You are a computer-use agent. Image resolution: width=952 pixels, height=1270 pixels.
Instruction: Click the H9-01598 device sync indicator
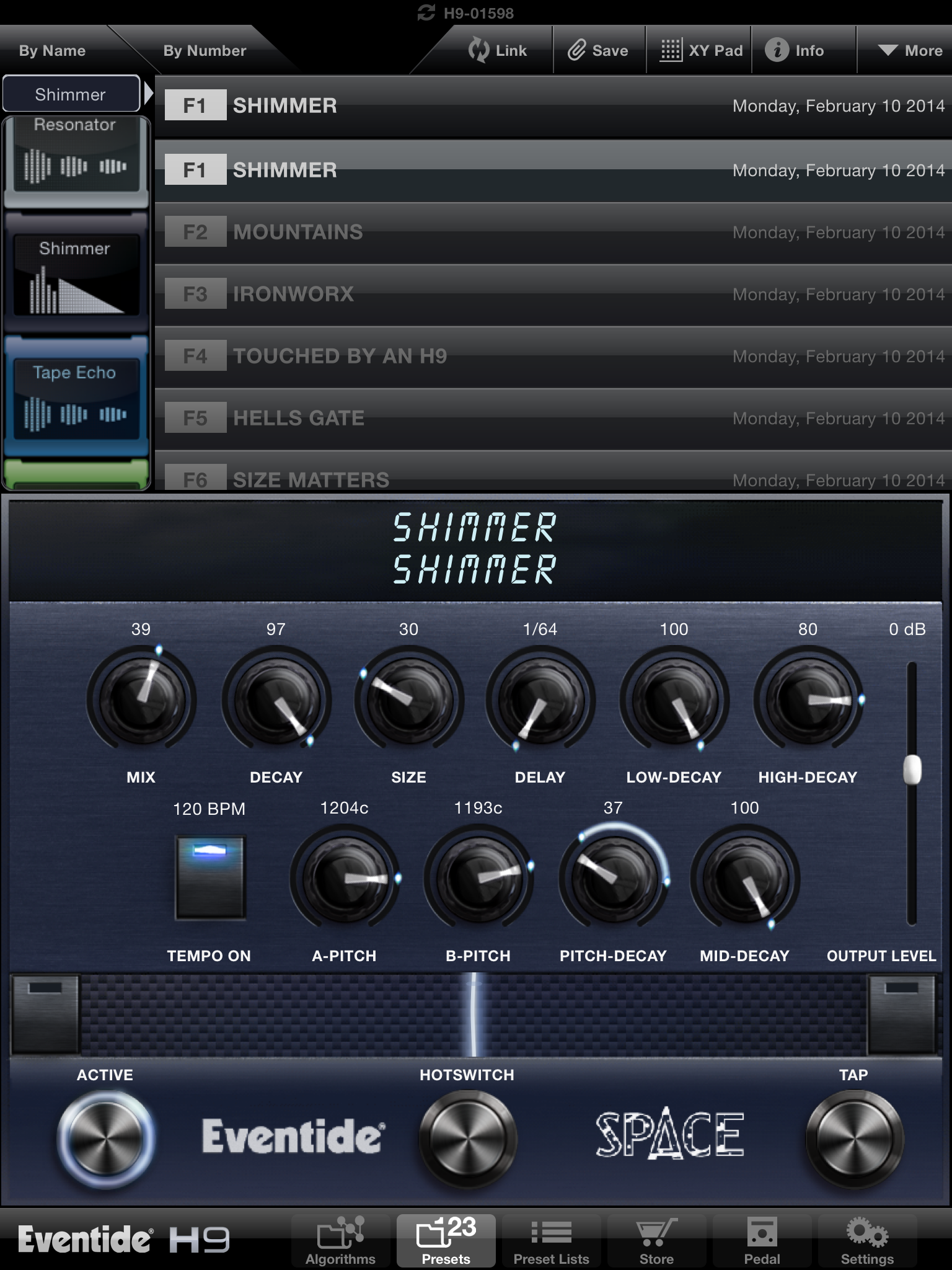coord(465,12)
